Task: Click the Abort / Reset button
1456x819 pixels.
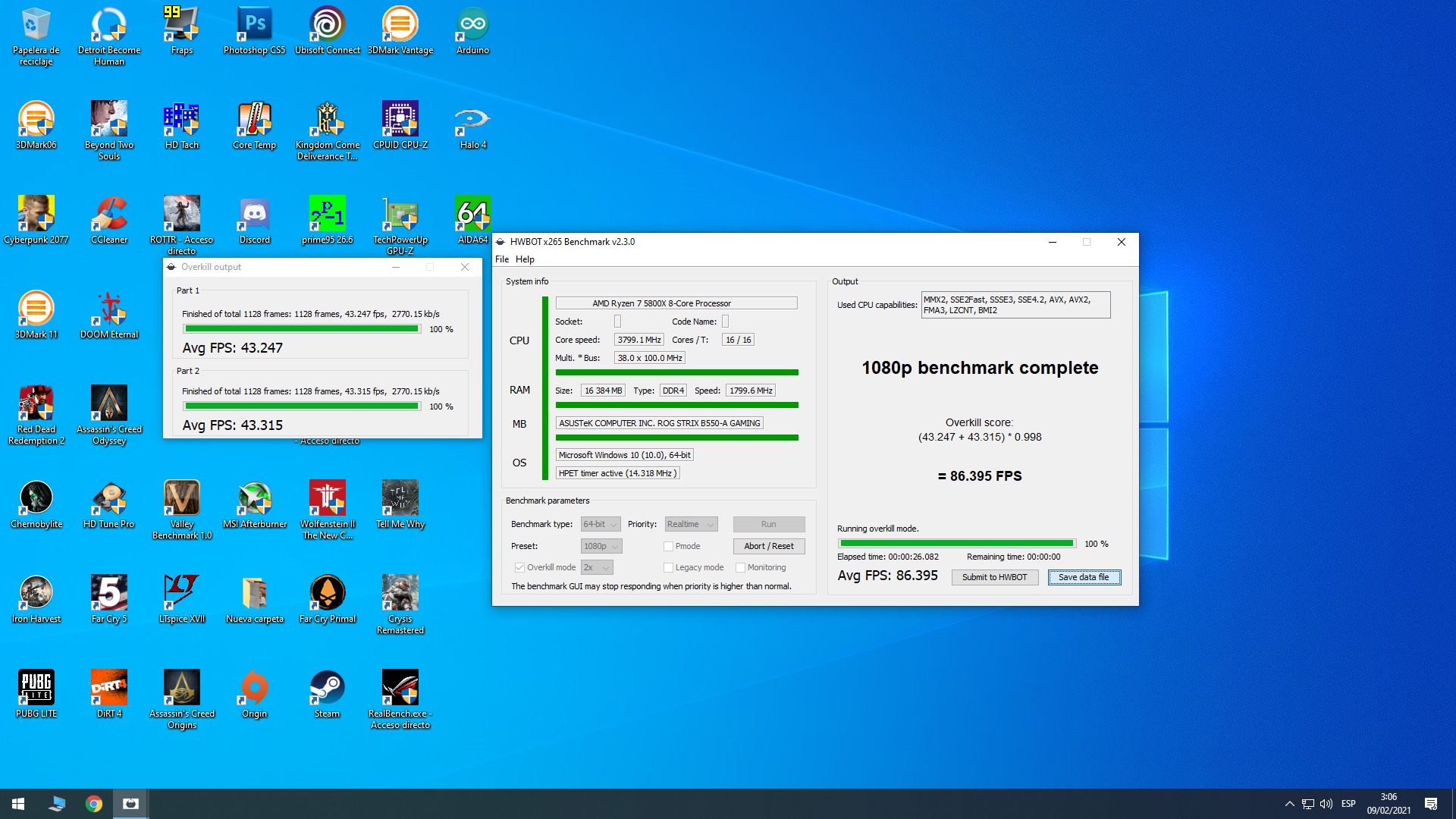Action: click(769, 546)
